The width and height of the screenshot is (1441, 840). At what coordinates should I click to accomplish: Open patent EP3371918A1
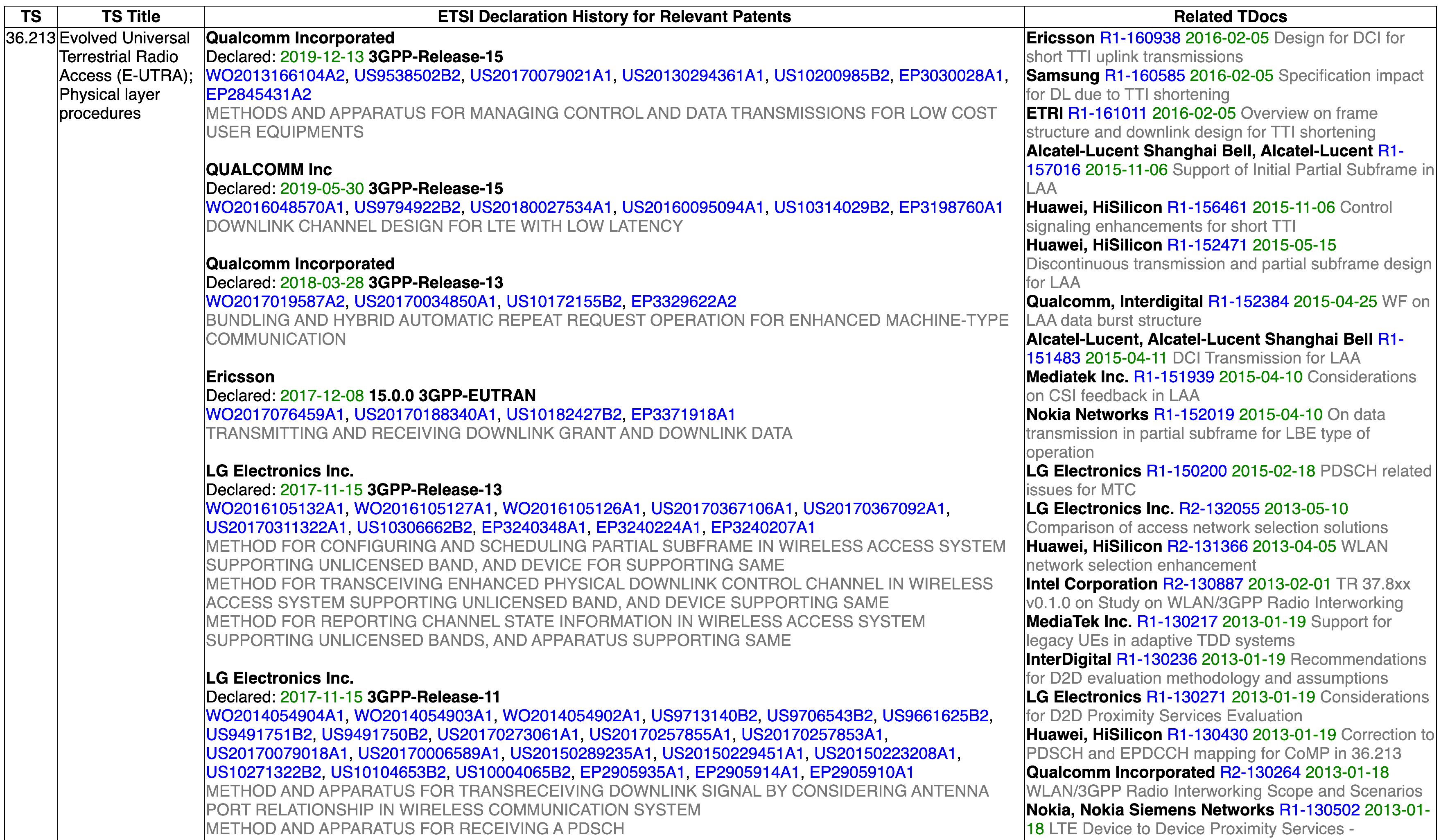pos(683,415)
